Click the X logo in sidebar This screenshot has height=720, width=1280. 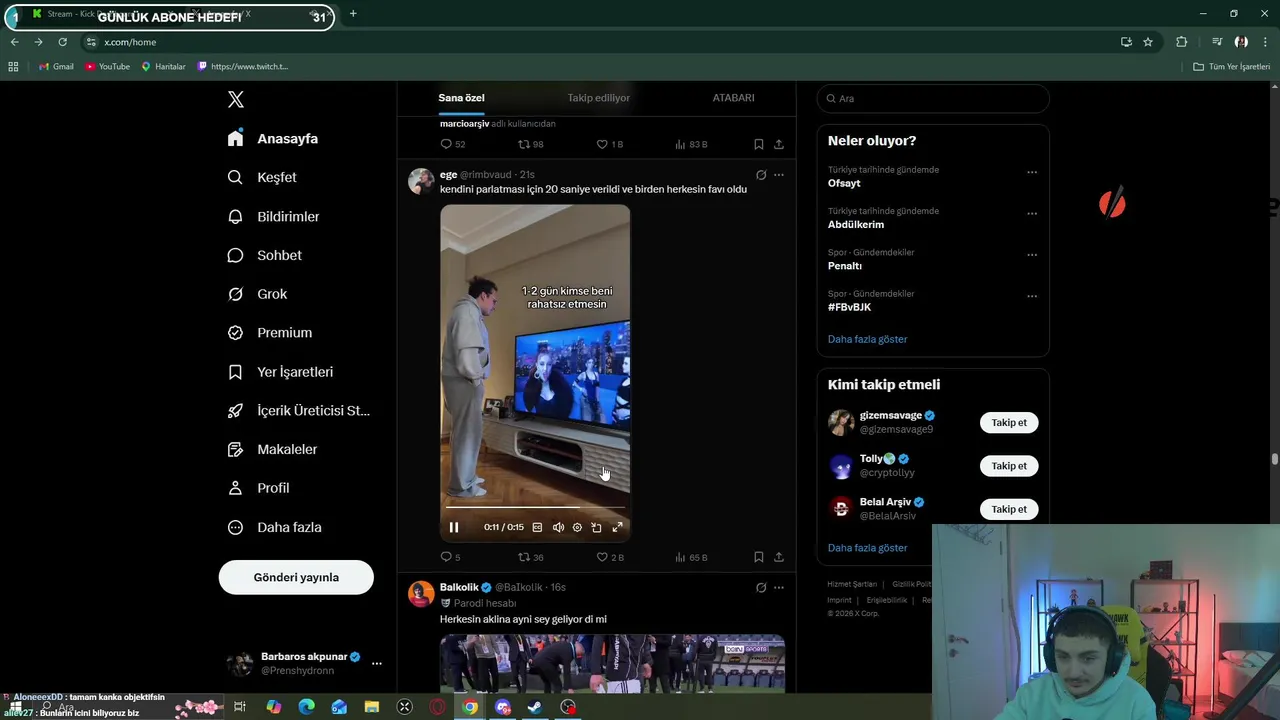(236, 99)
